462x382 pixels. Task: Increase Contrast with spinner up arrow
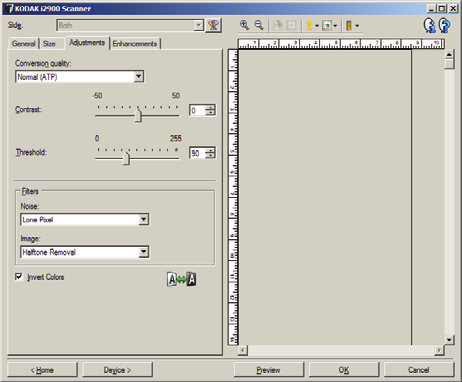(210, 108)
